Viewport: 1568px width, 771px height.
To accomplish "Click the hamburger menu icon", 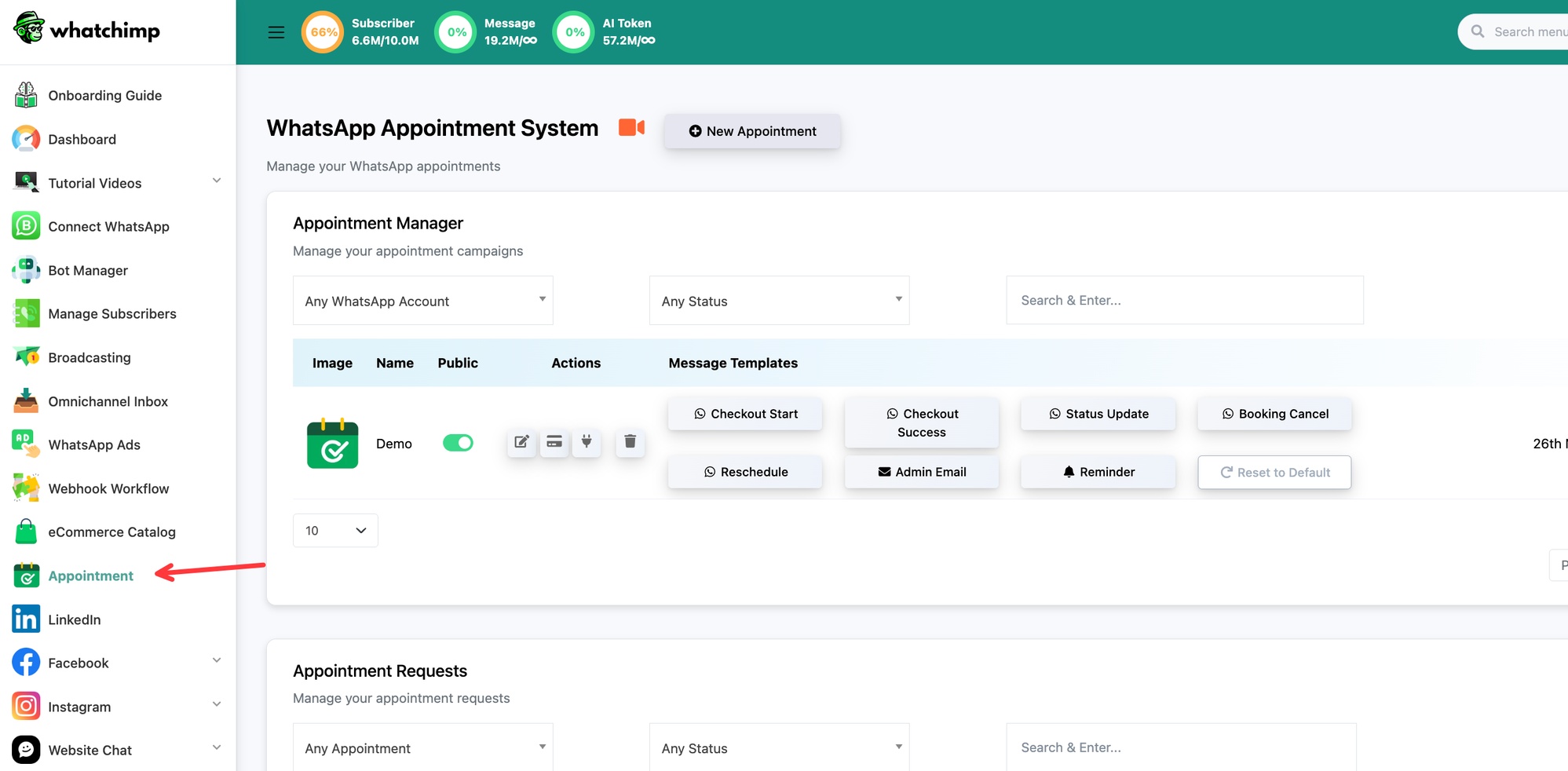I will pos(276,32).
